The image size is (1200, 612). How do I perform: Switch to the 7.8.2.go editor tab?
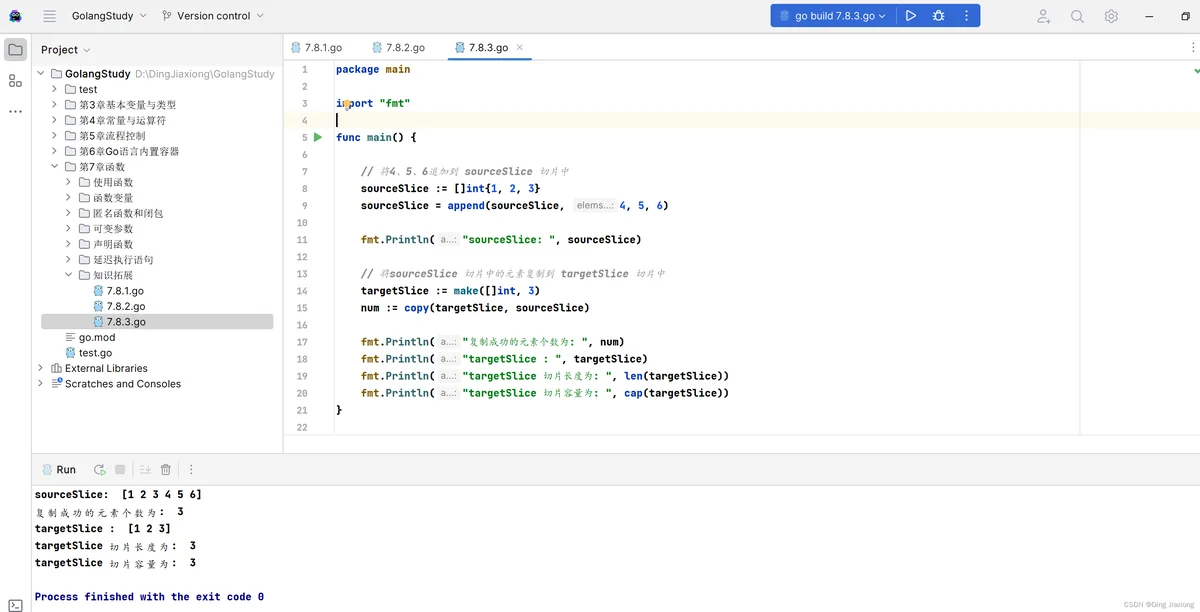[398, 47]
